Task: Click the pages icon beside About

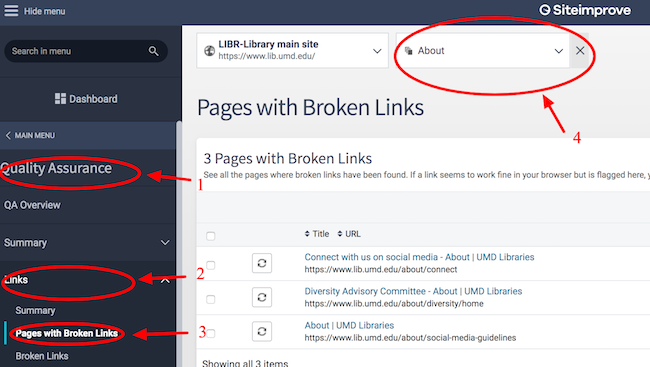Action: (409, 51)
